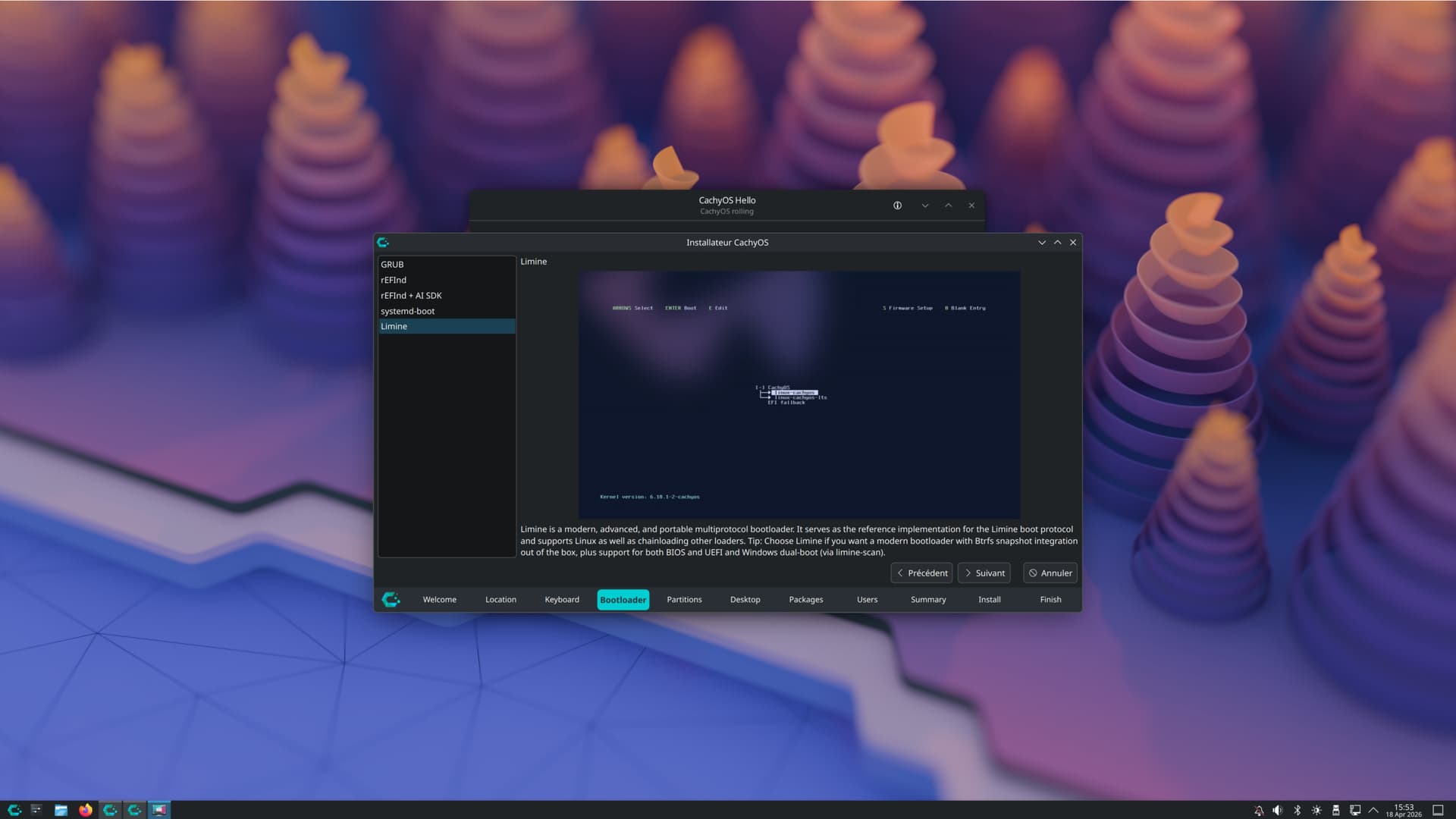Viewport: 1456px width, 819px height.
Task: Click the removable USB device tray icon
Action: 1335,810
